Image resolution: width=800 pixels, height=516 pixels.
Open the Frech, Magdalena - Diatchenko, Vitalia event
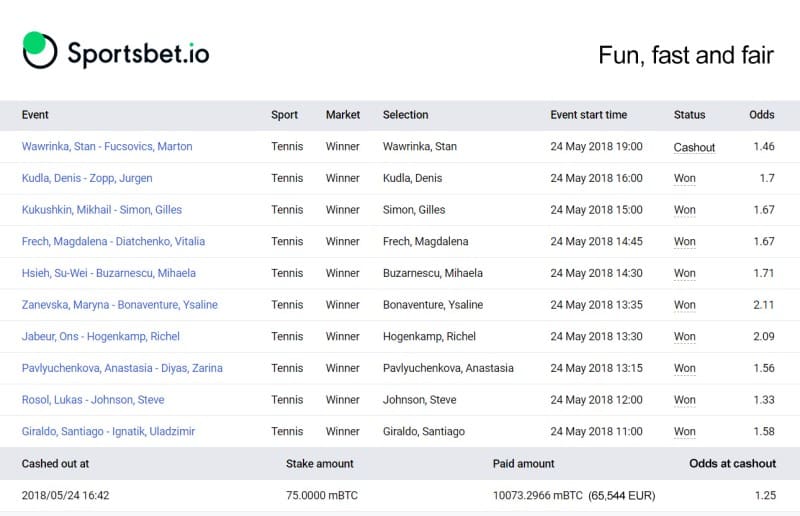[113, 241]
